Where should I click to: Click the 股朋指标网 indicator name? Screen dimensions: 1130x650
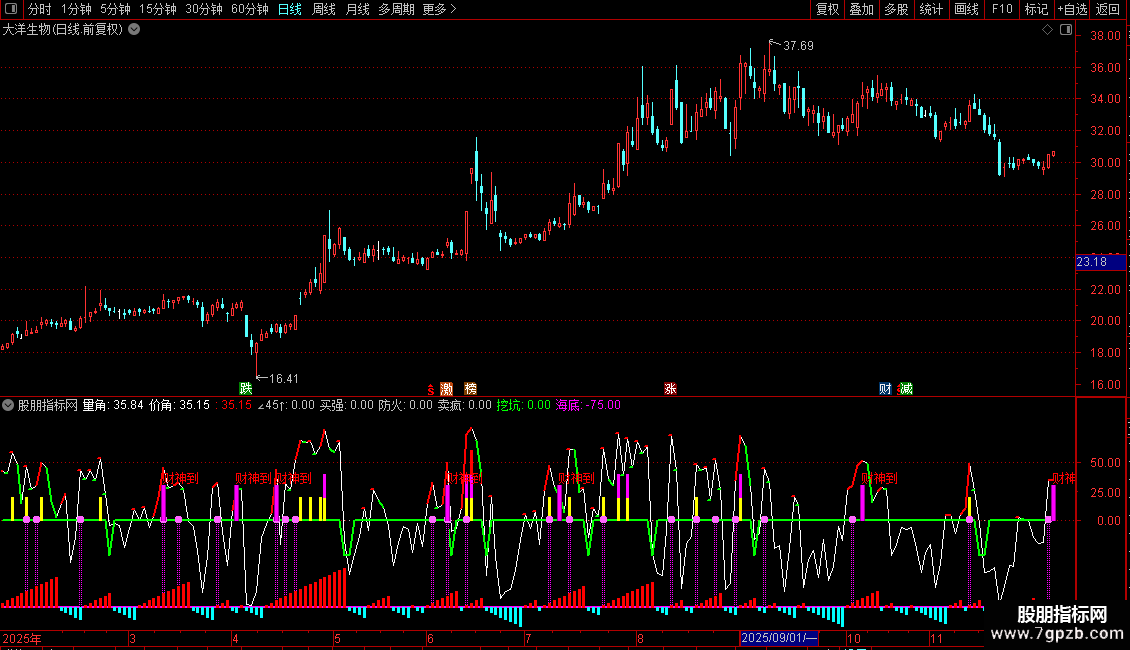tap(48, 405)
